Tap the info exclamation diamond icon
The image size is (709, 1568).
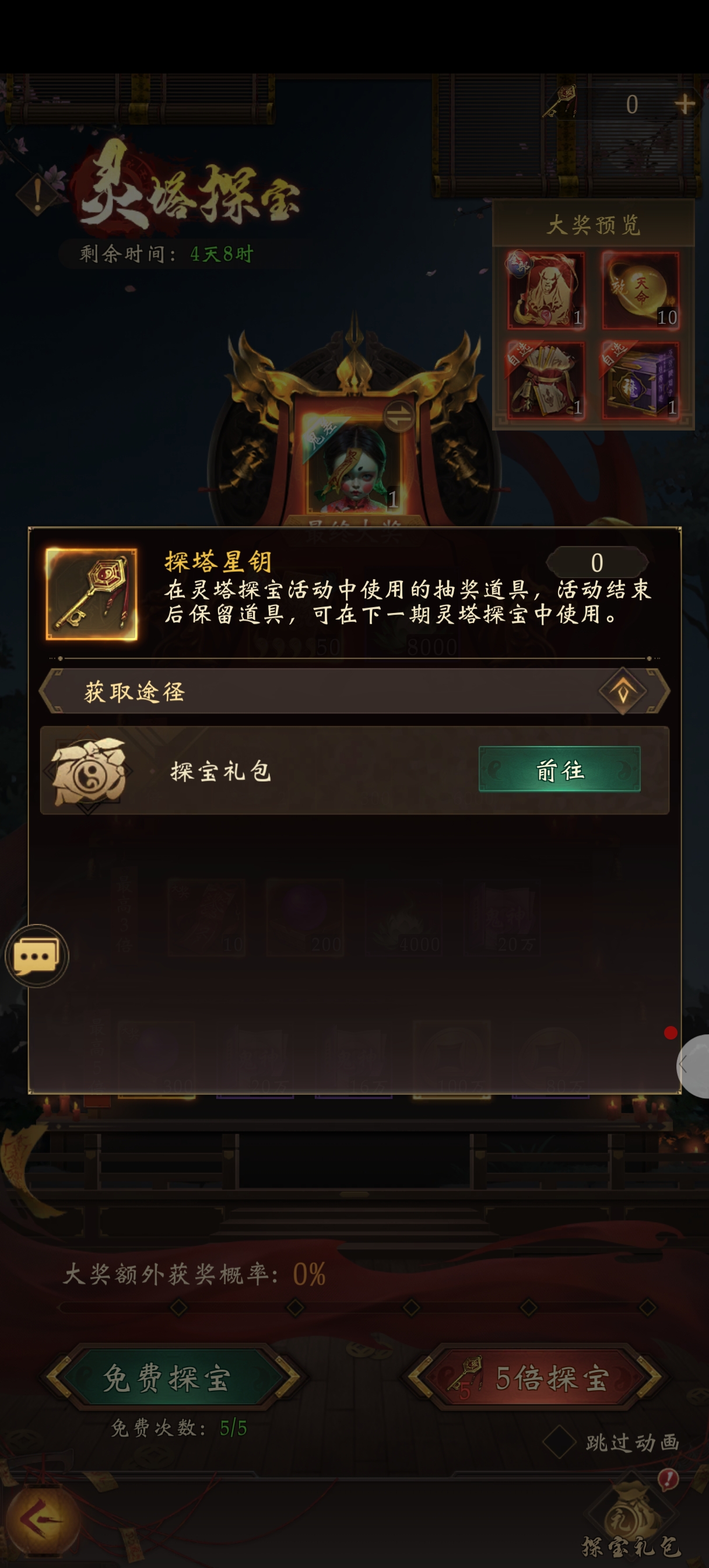[x=38, y=194]
